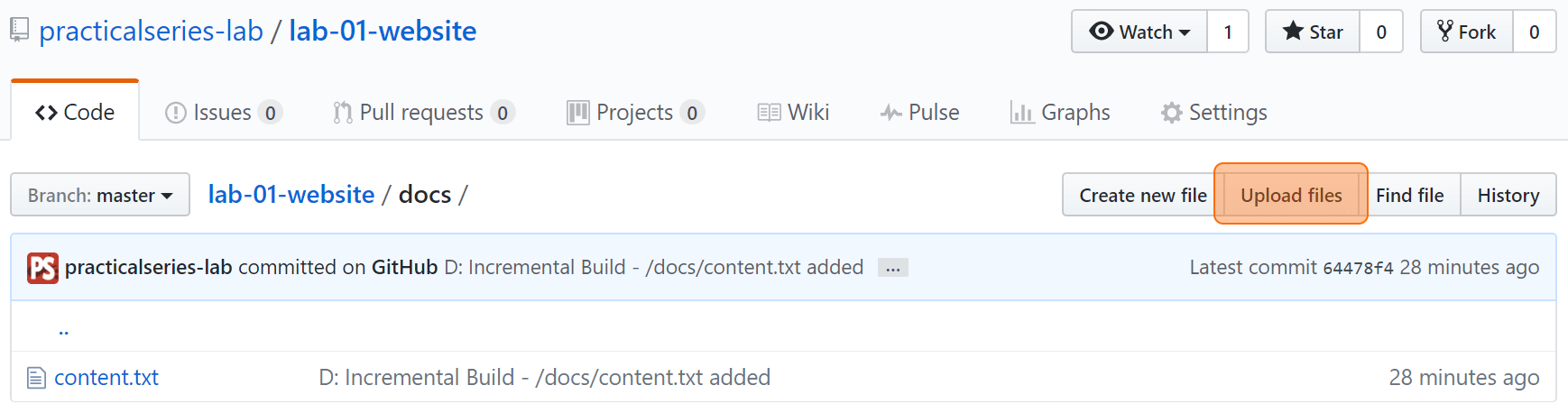Open the Projects tab
The image size is (1568, 413).
[x=635, y=113]
